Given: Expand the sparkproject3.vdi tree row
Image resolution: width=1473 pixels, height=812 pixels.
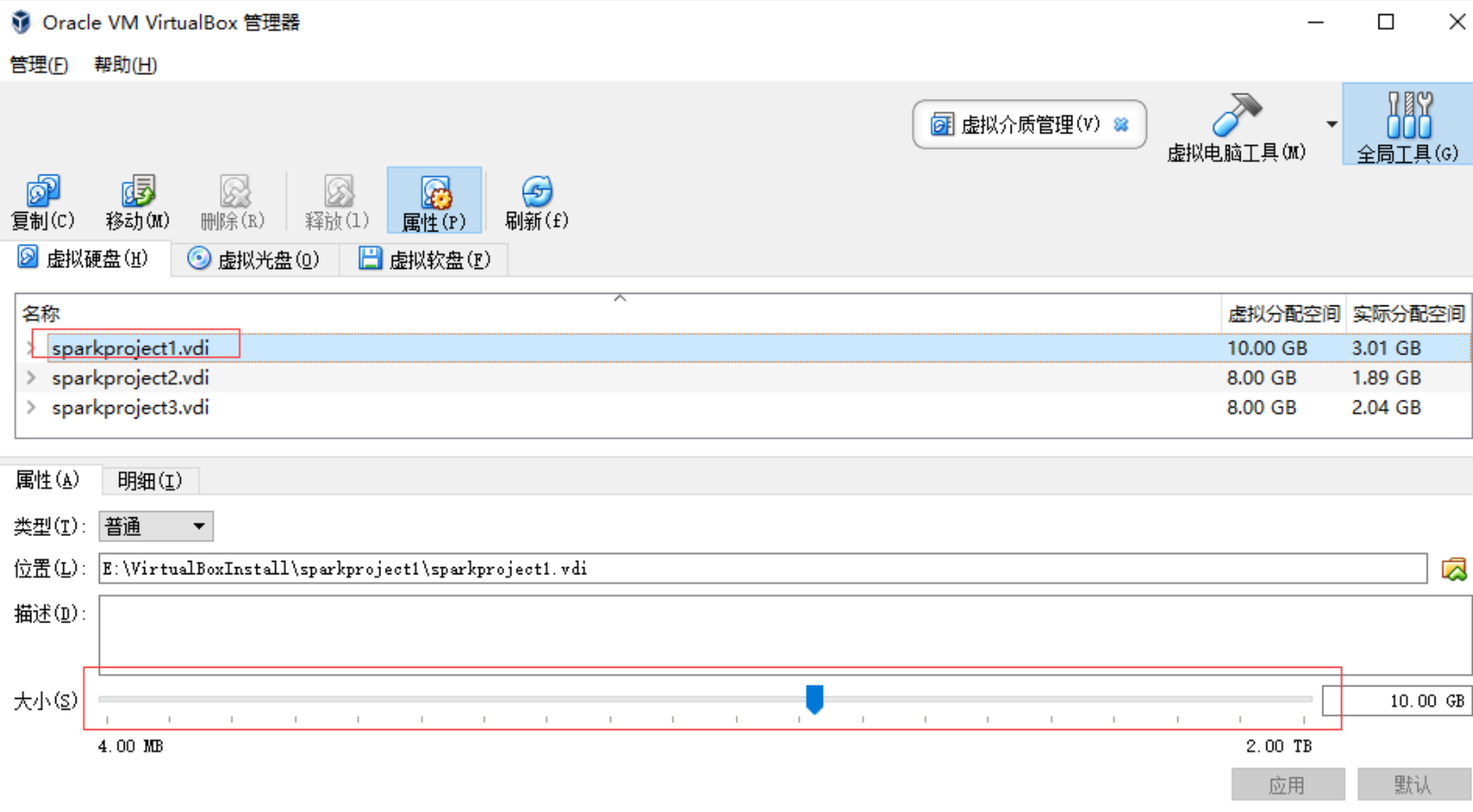Looking at the screenshot, I should click(32, 407).
